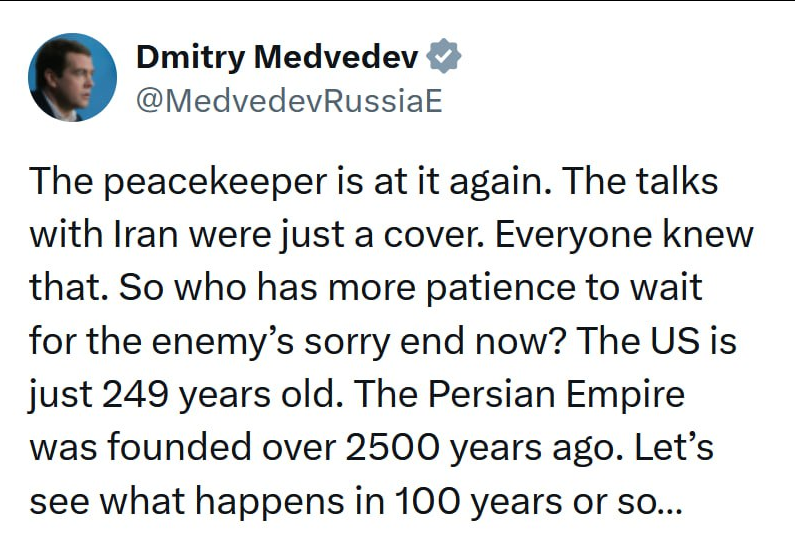Click the line starting 'for the enemy's'
This screenshot has width=795, height=558.
(383, 342)
